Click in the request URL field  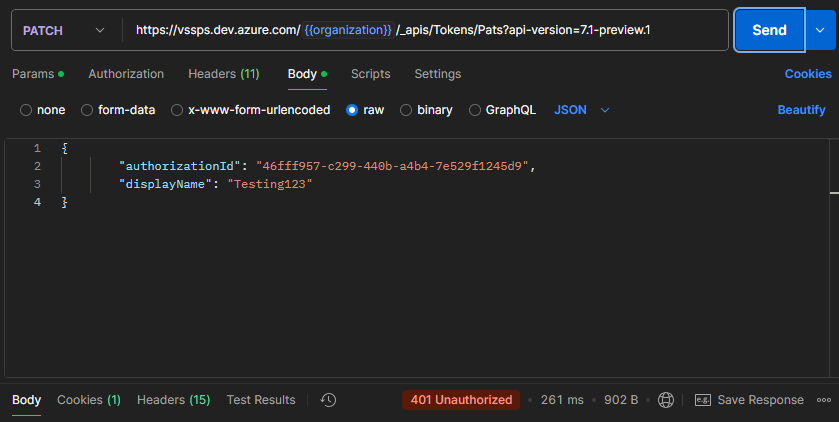point(425,30)
